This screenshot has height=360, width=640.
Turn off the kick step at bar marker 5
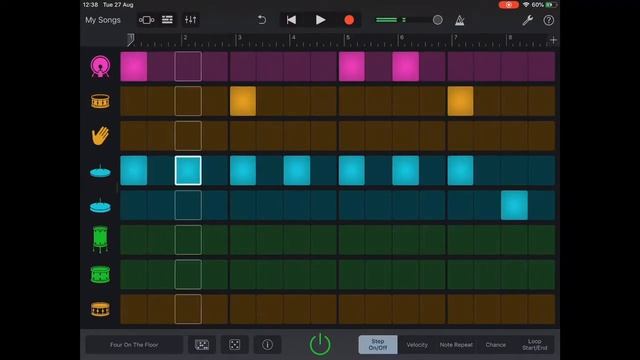pyautogui.click(x=351, y=66)
